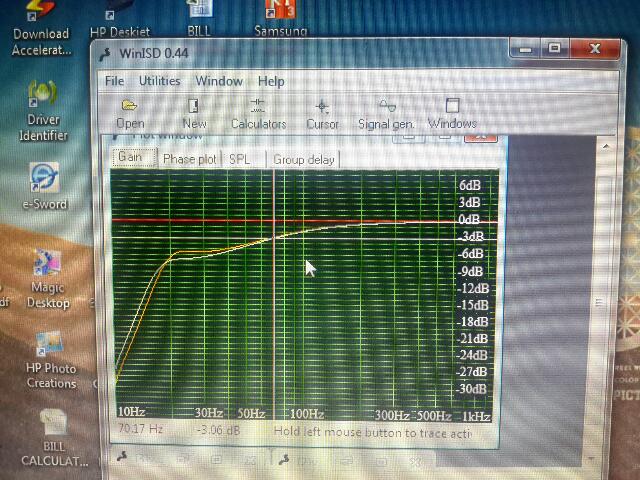The image size is (640, 480).
Task: Open the Calculators tool
Action: pyautogui.click(x=258, y=107)
